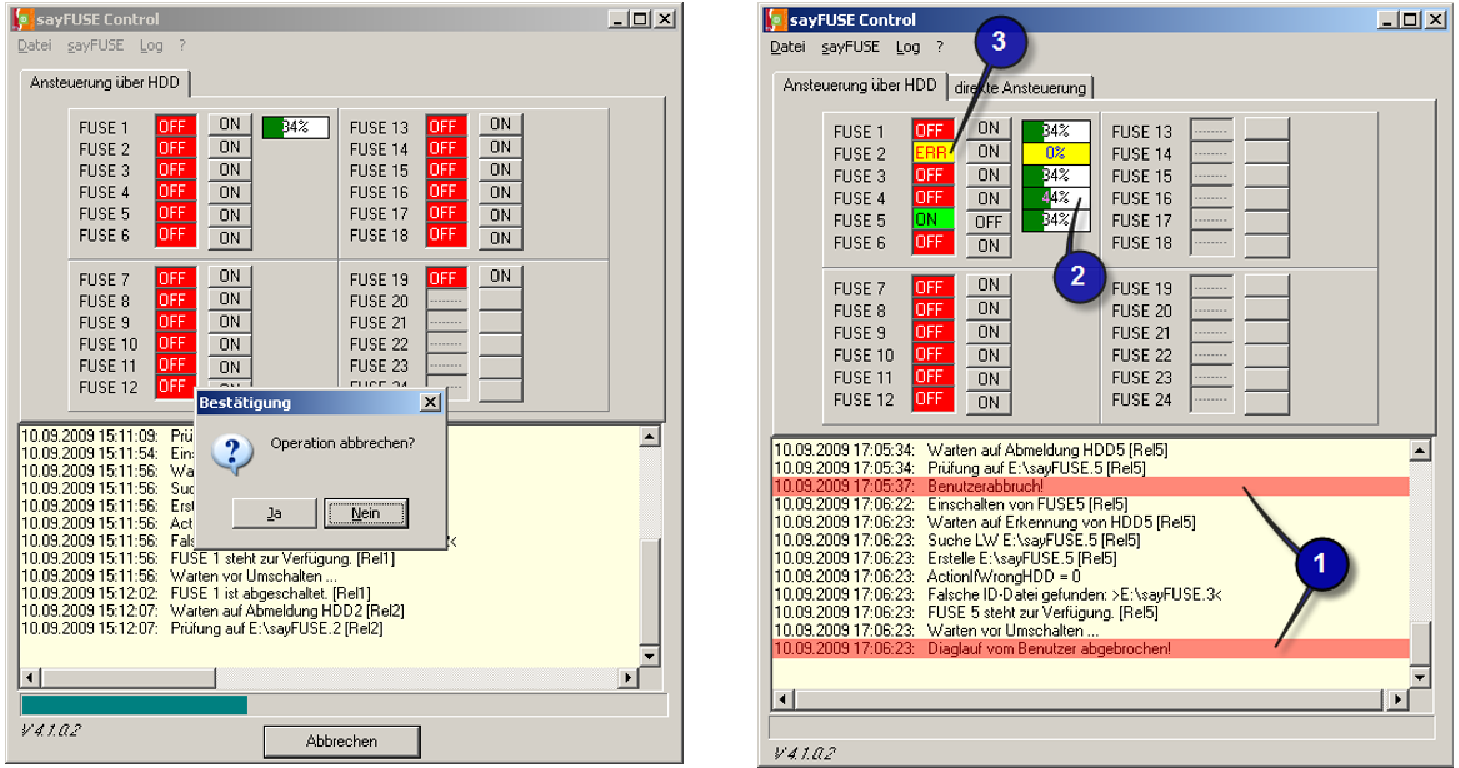
Task: Click the sayFUSE icon in left window title bar
Action: click(x=28, y=19)
